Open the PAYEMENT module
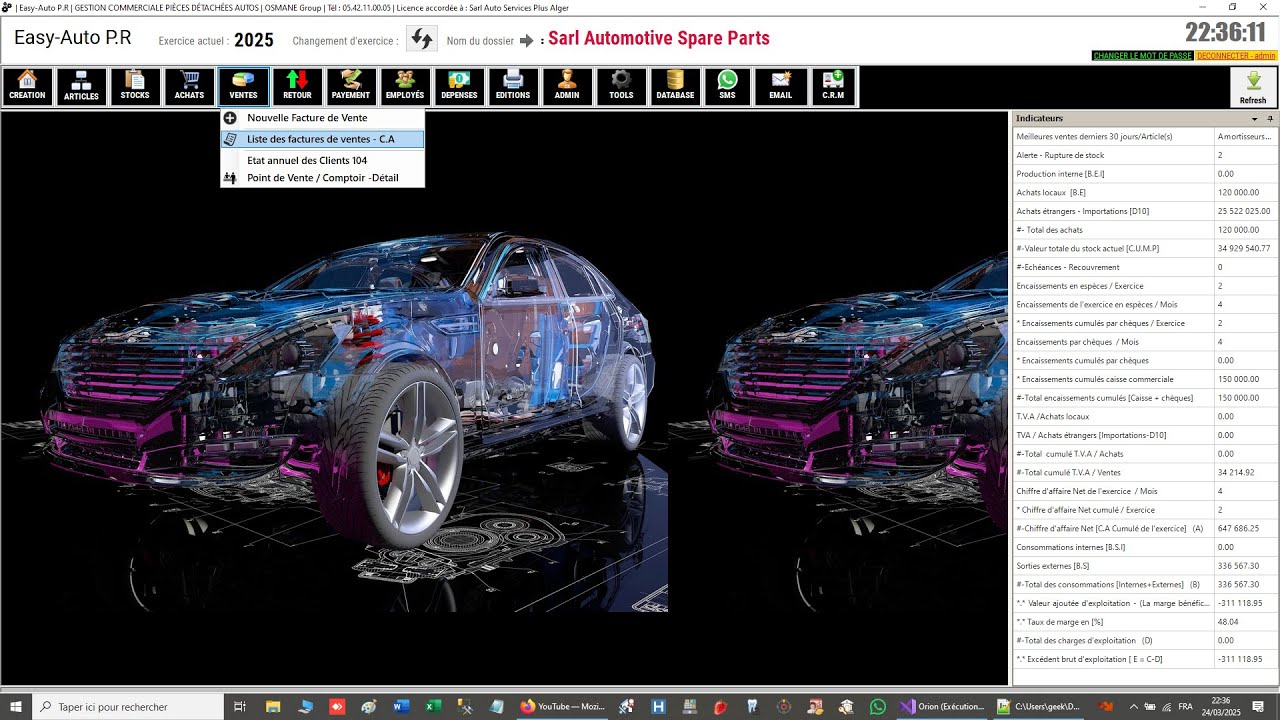1280x720 pixels. click(x=351, y=87)
